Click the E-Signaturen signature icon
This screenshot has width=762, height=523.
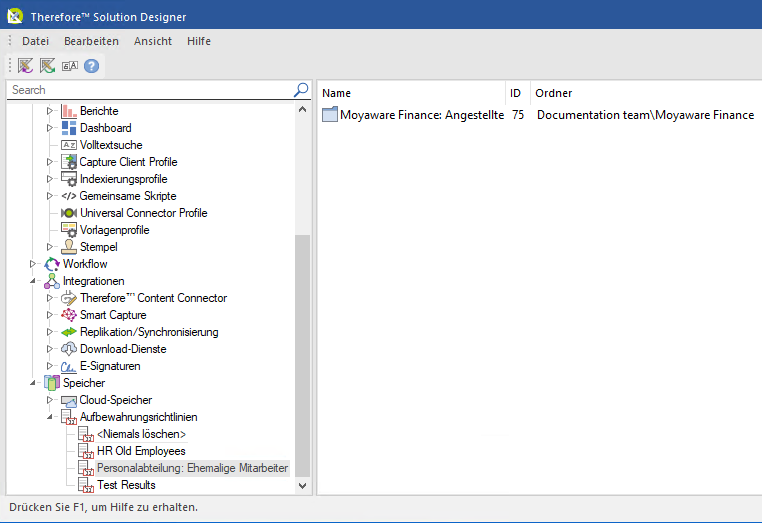[69, 366]
